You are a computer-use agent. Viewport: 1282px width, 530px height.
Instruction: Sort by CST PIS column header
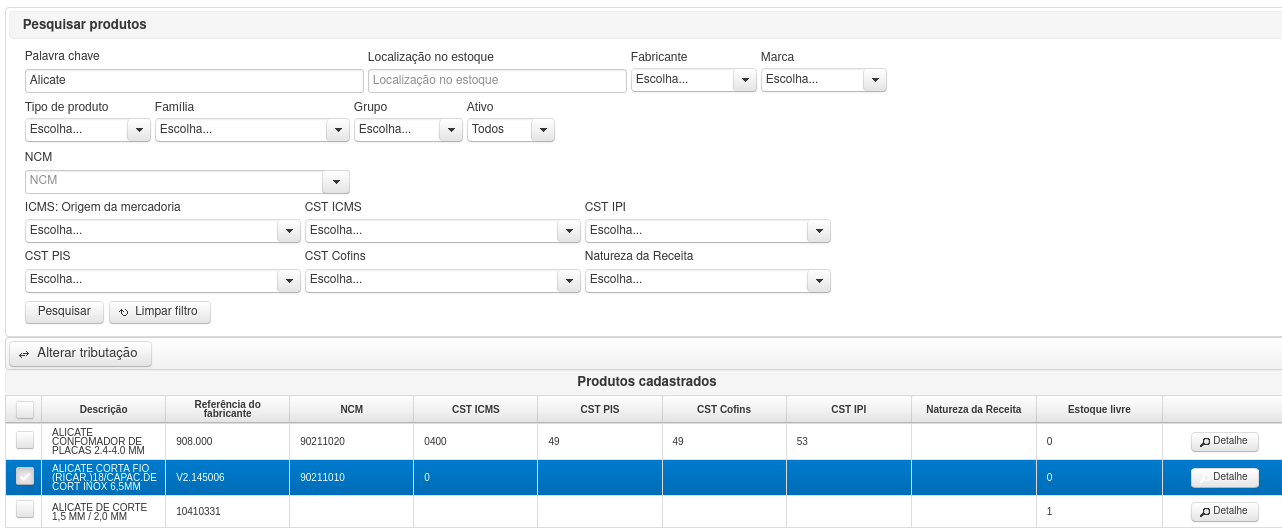coord(600,409)
